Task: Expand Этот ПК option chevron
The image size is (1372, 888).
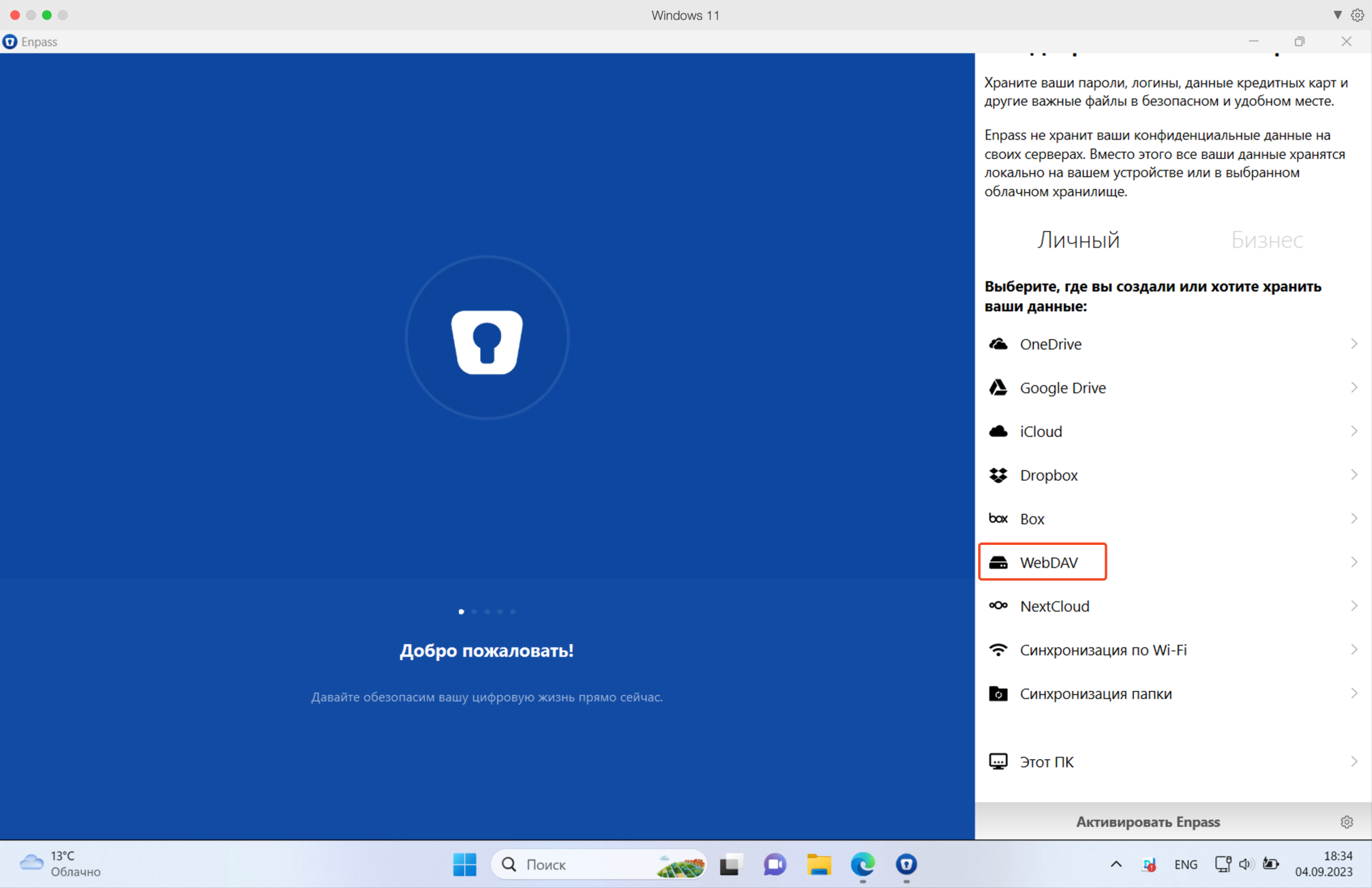Action: [1354, 761]
